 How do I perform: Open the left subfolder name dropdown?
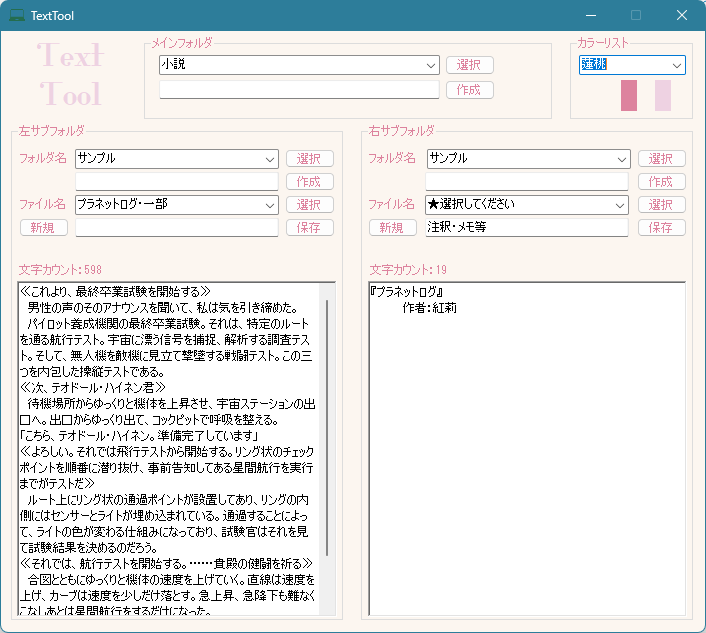point(177,159)
